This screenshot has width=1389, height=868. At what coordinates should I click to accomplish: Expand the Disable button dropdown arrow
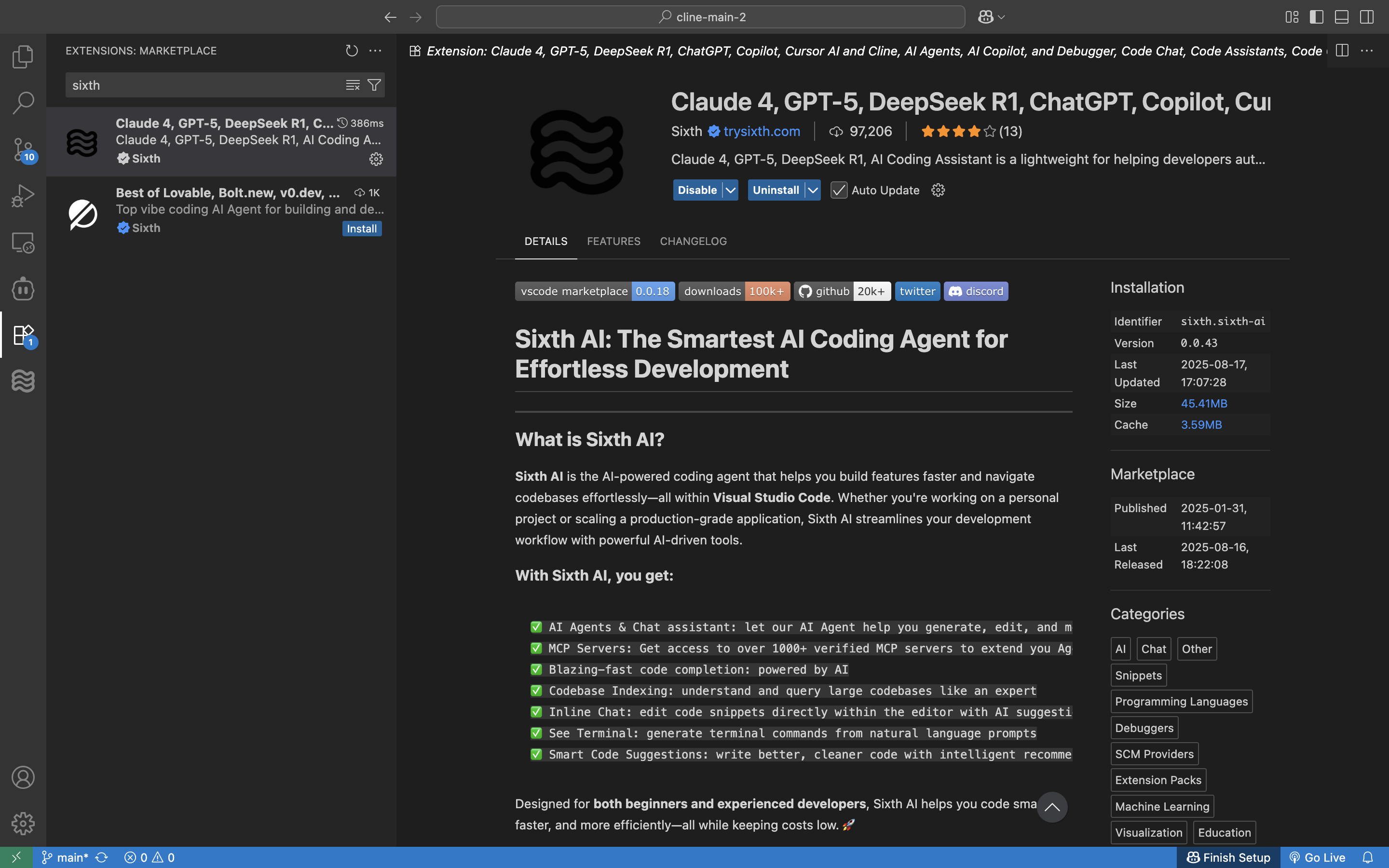(x=730, y=190)
